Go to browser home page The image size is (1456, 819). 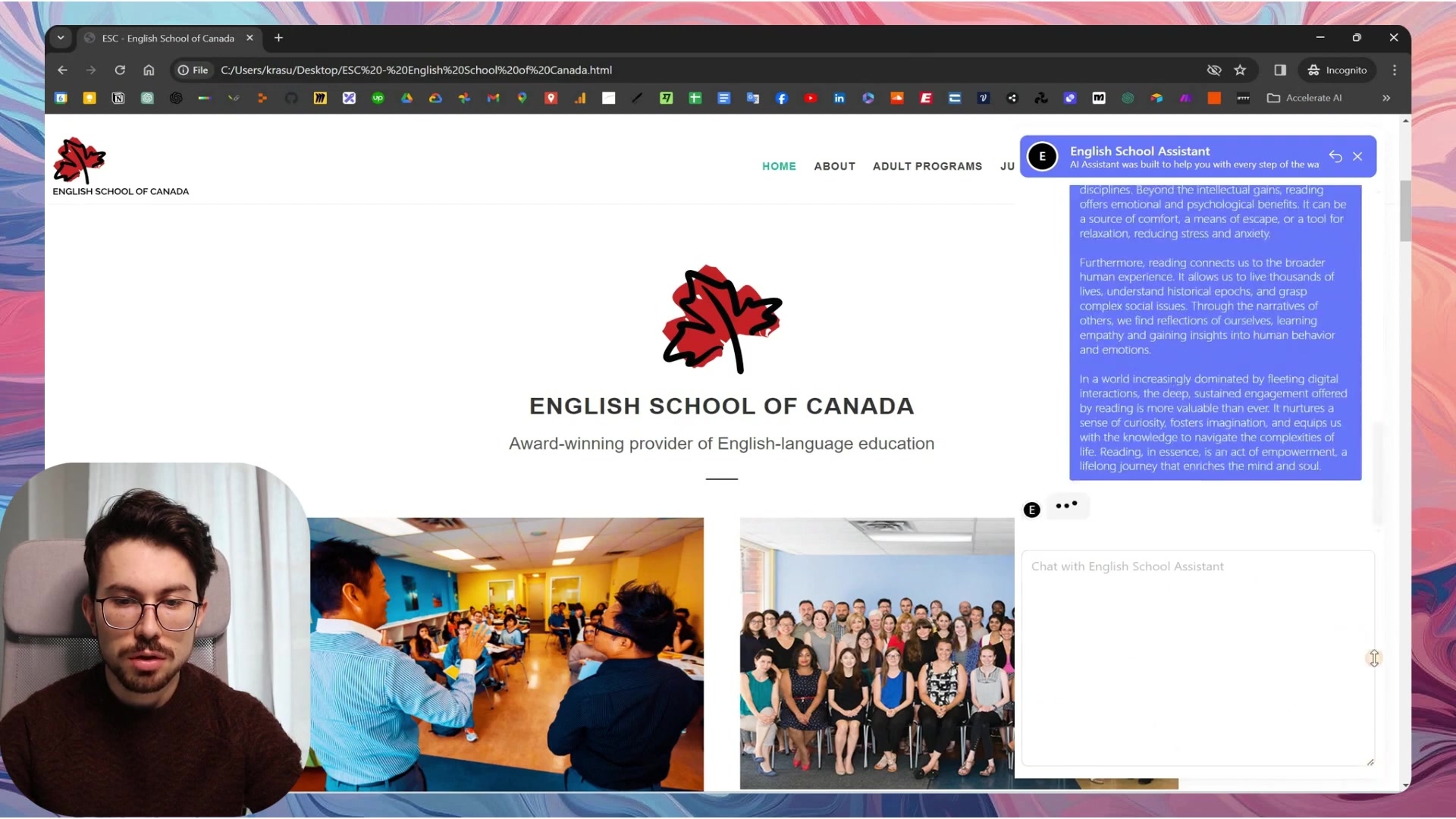point(149,70)
